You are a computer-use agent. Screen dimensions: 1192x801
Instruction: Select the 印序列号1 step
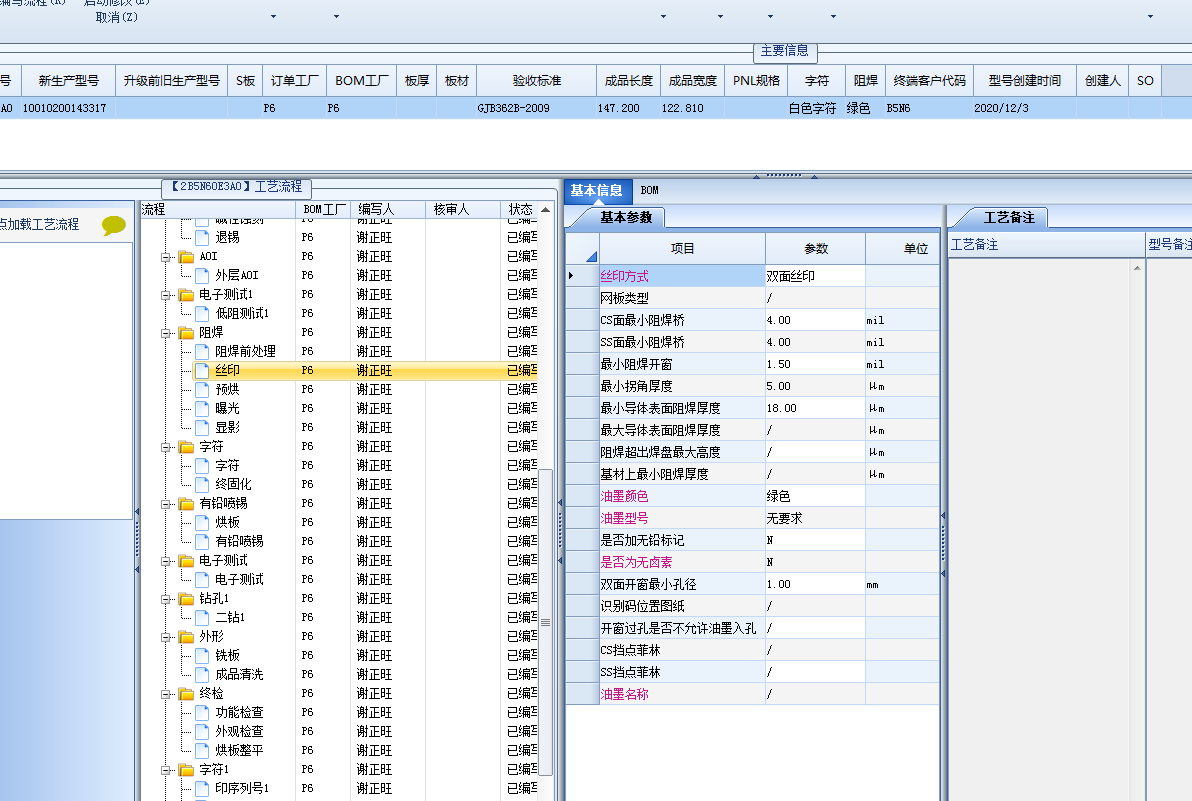tap(242, 789)
